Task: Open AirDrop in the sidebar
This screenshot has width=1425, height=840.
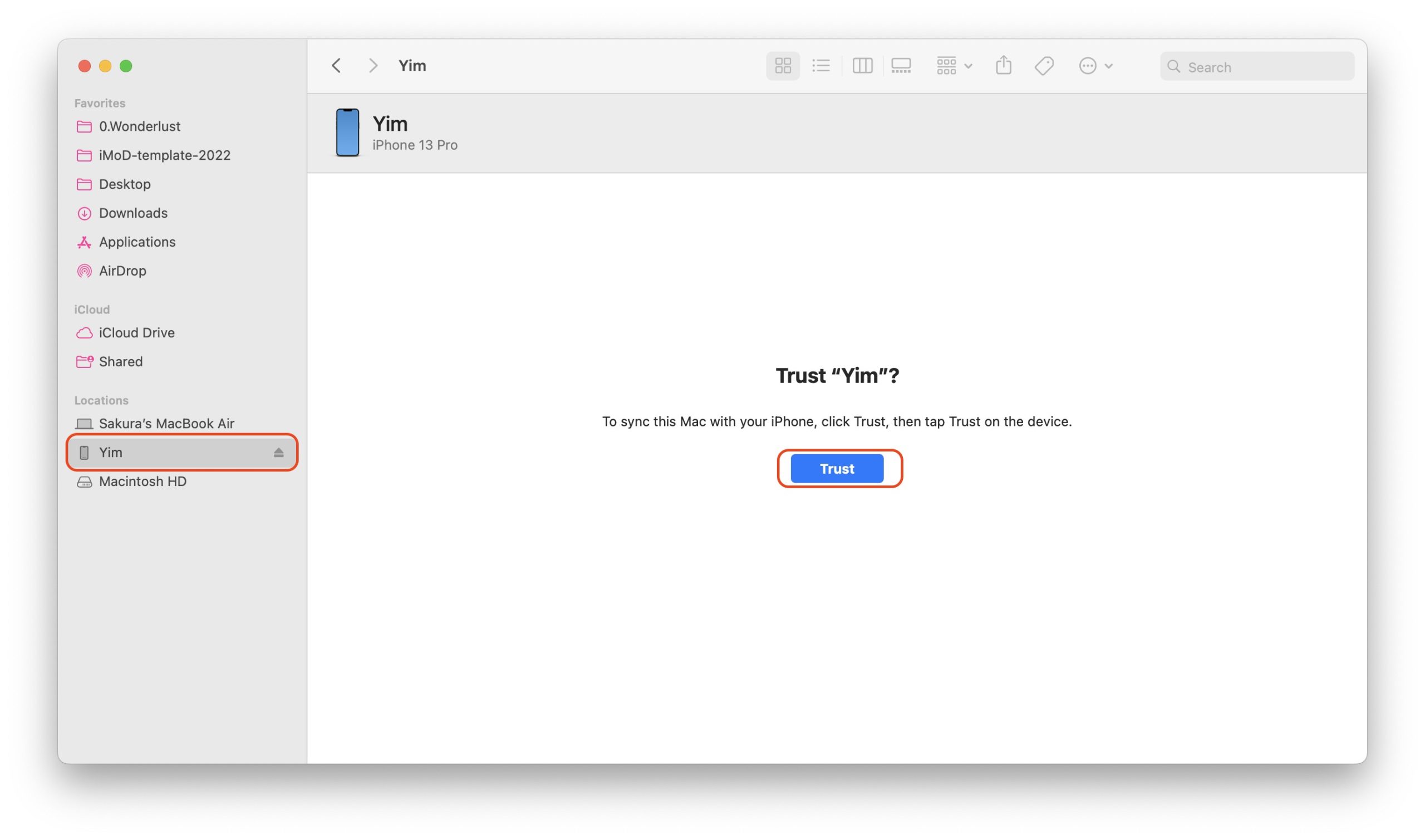Action: pyautogui.click(x=122, y=271)
